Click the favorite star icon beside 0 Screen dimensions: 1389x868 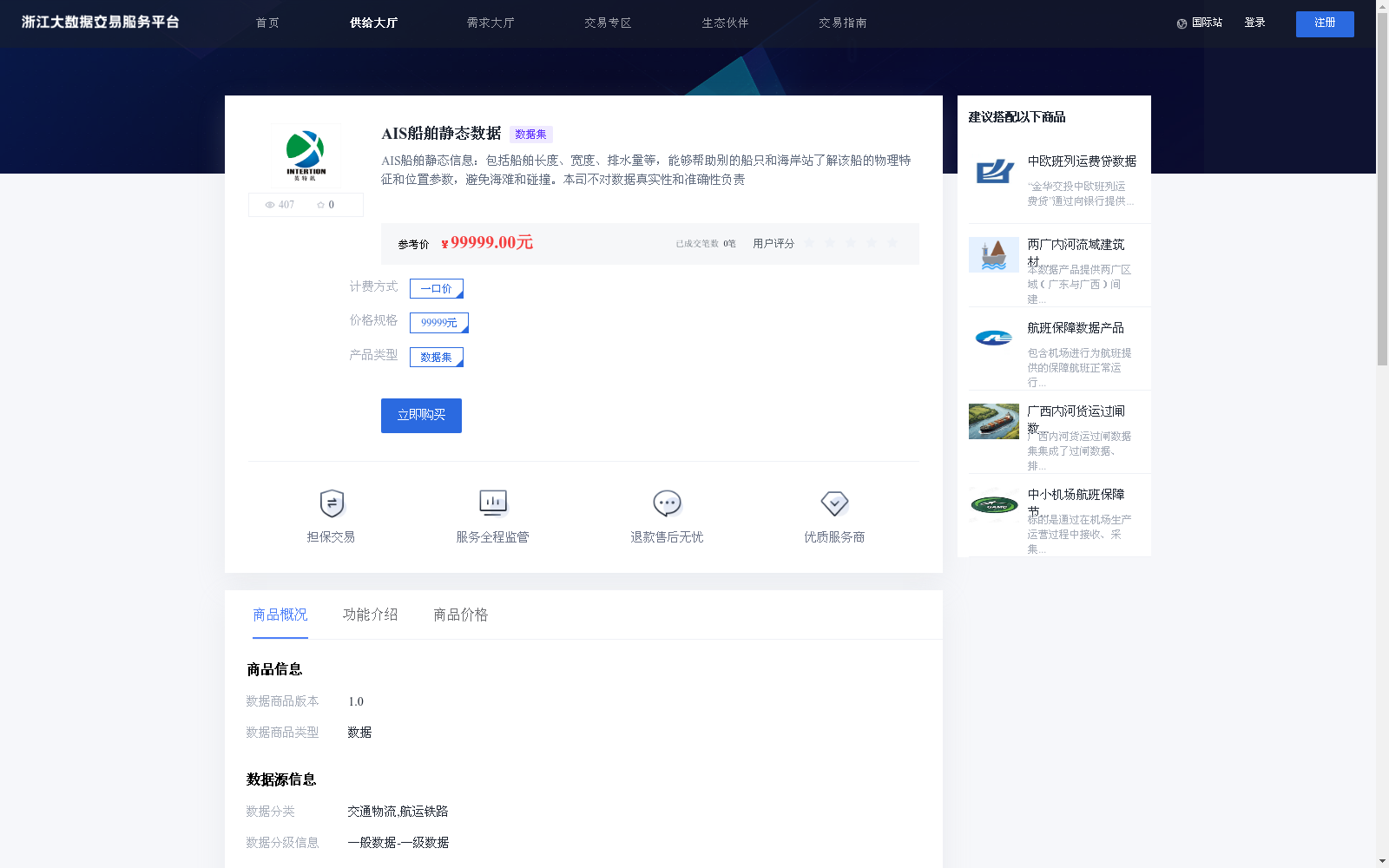coord(320,205)
